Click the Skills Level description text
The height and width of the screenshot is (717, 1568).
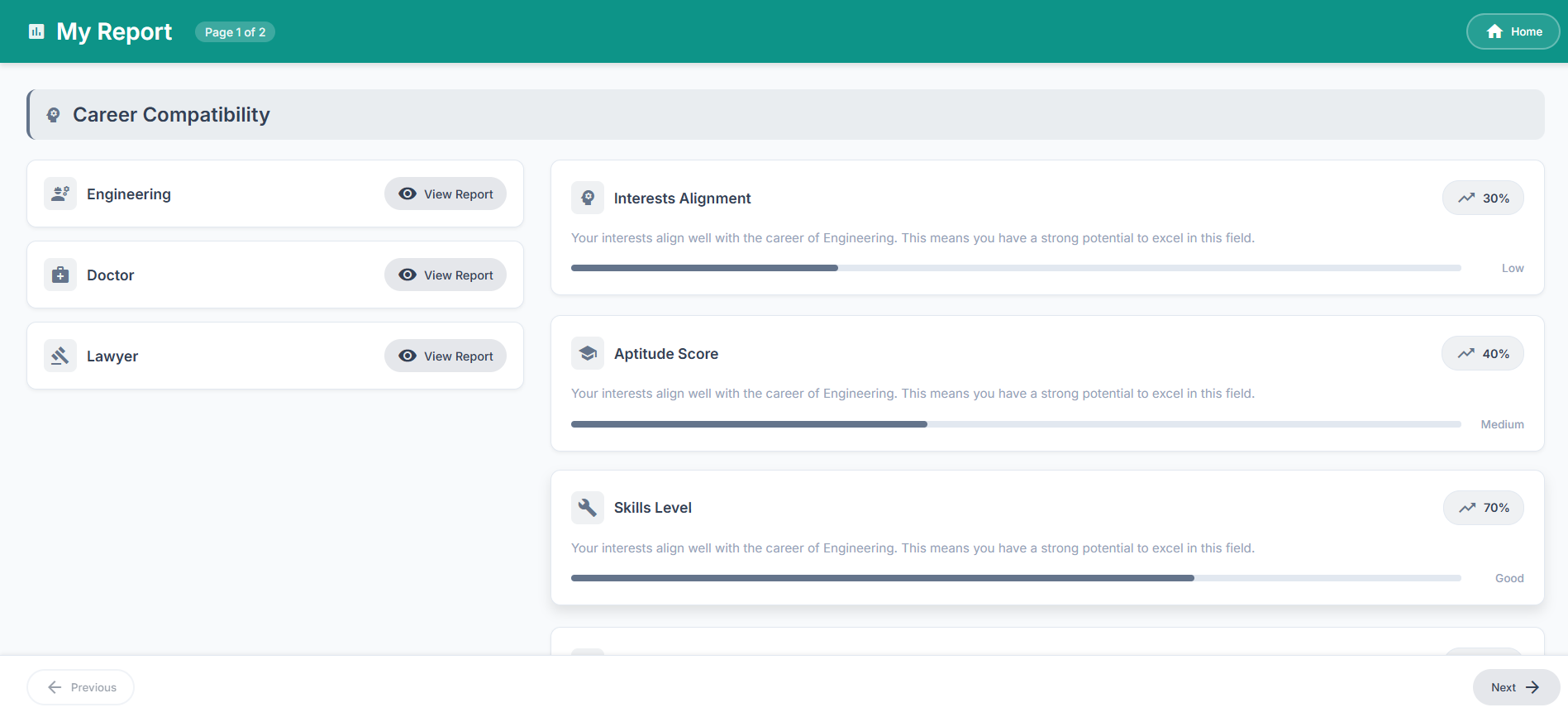[x=913, y=547]
